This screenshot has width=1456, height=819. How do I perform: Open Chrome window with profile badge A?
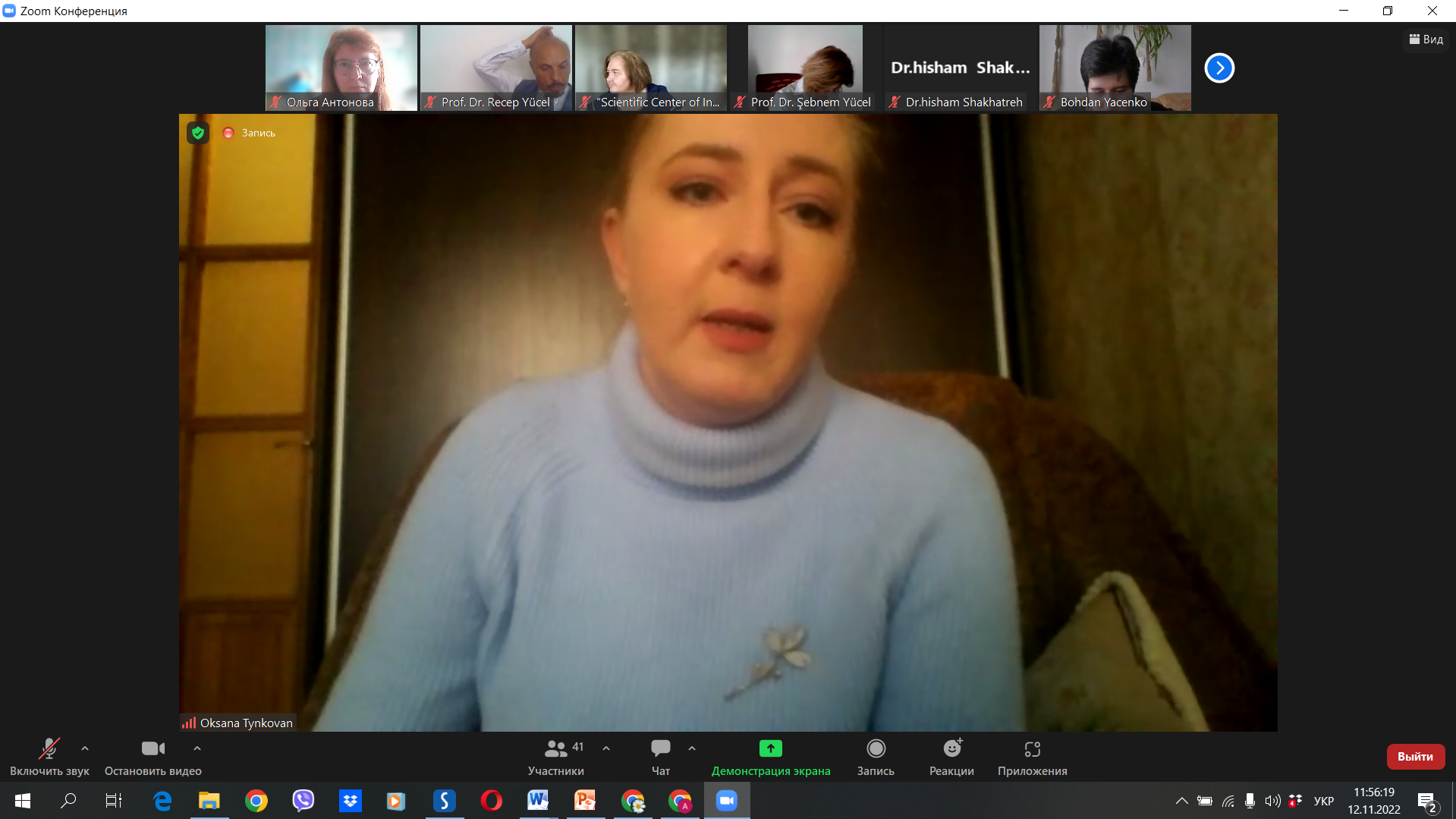pyautogui.click(x=680, y=801)
